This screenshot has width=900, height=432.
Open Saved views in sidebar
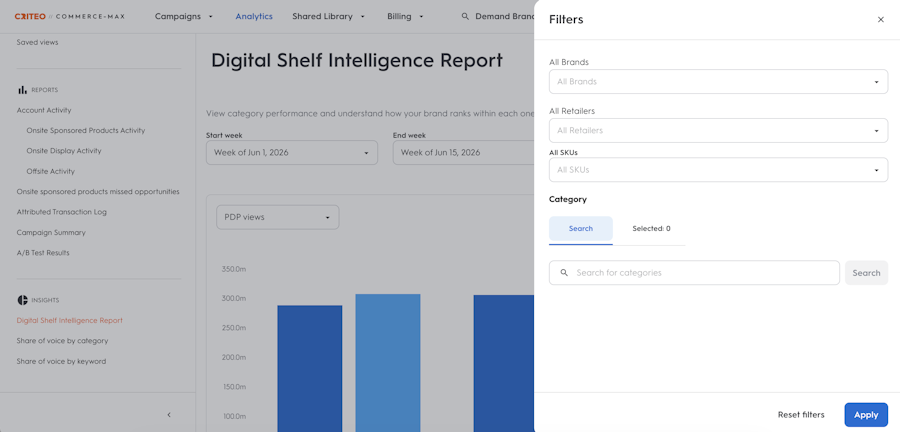pos(37,42)
